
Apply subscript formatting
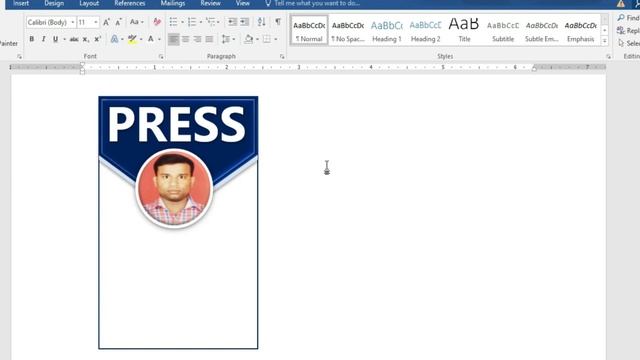pos(86,39)
